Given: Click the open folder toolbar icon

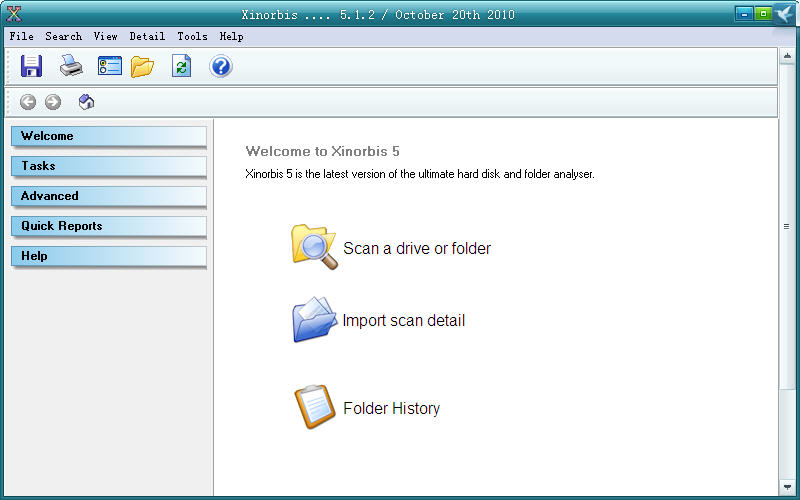Looking at the screenshot, I should (143, 67).
